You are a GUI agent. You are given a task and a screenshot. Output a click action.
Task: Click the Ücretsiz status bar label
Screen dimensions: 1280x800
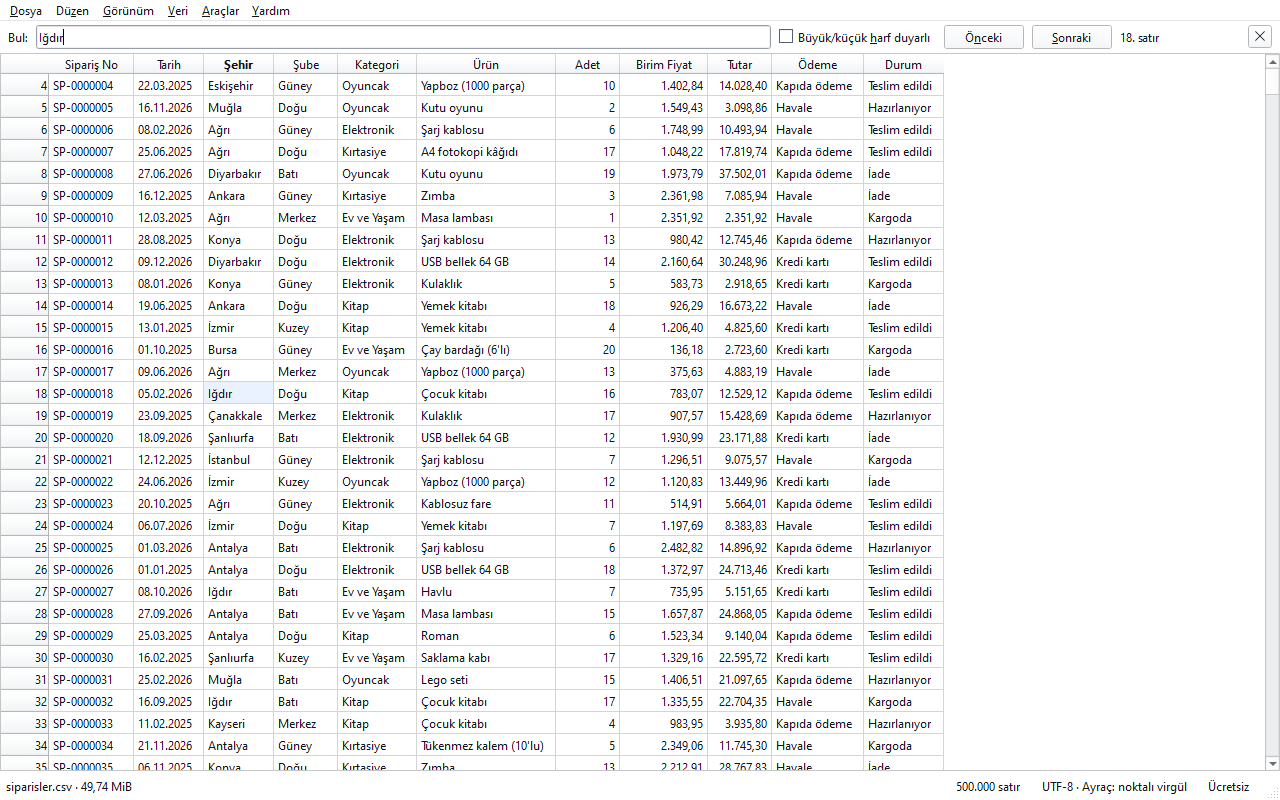pos(1228,787)
